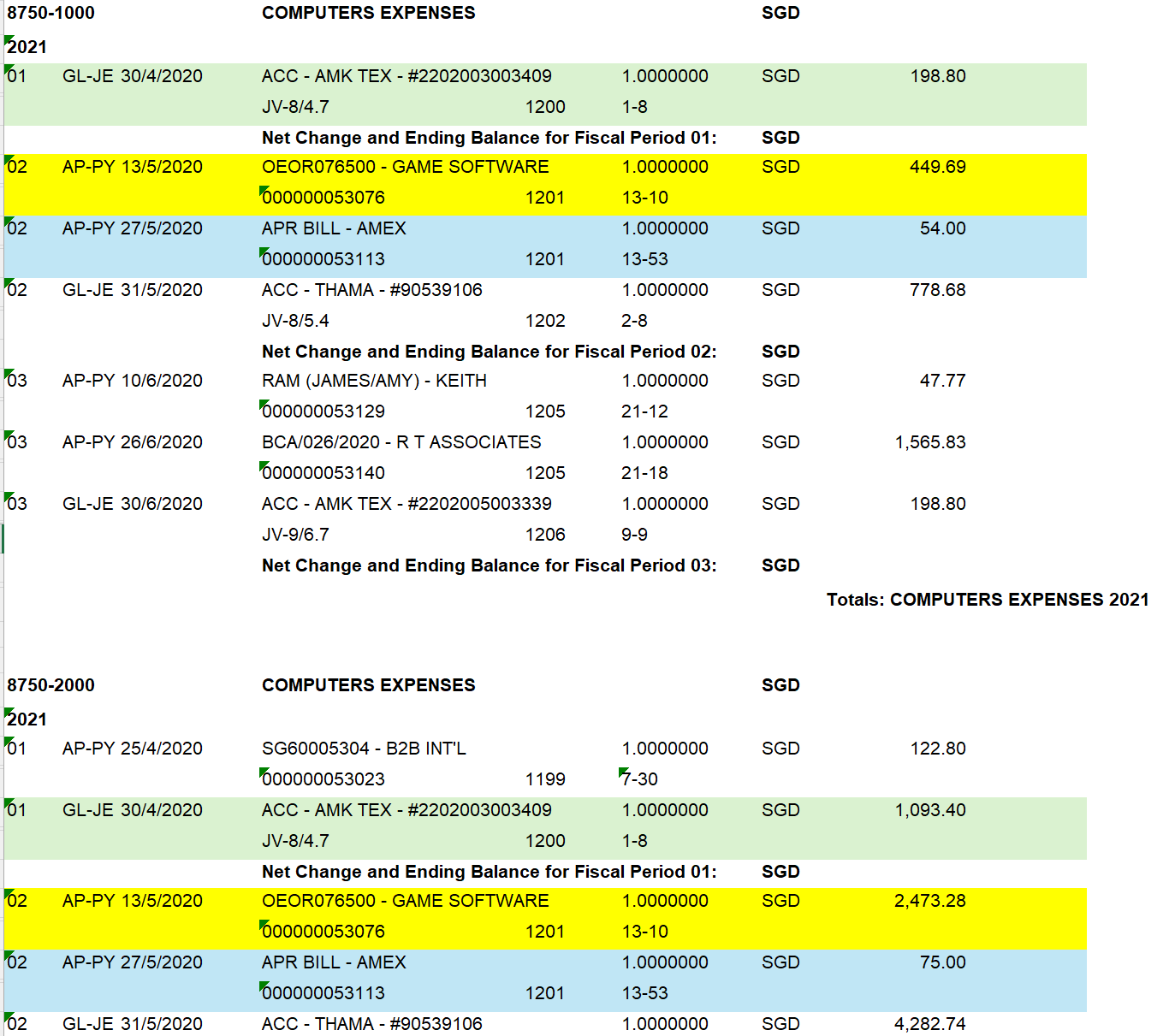Select the 8750-2000 account code cell
Screen dimensions: 1175x1036
tap(50, 685)
